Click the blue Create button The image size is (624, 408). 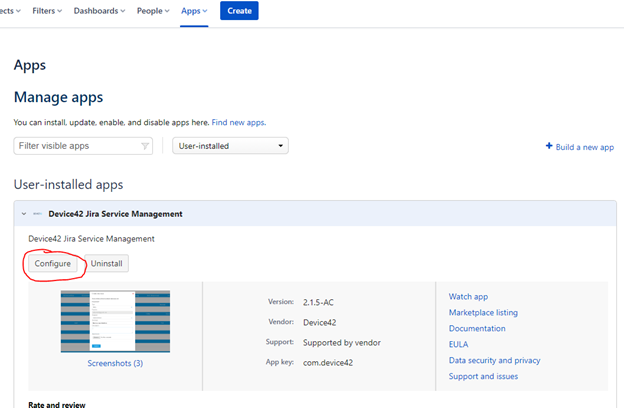[x=239, y=11]
